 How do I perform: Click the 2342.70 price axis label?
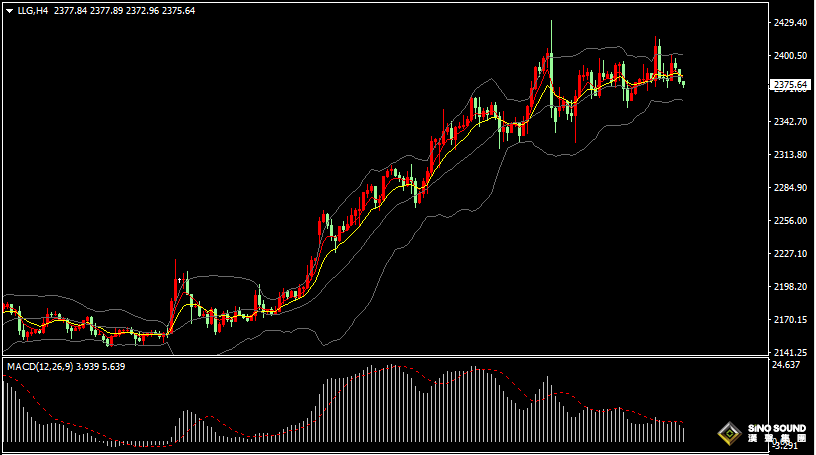(x=790, y=122)
